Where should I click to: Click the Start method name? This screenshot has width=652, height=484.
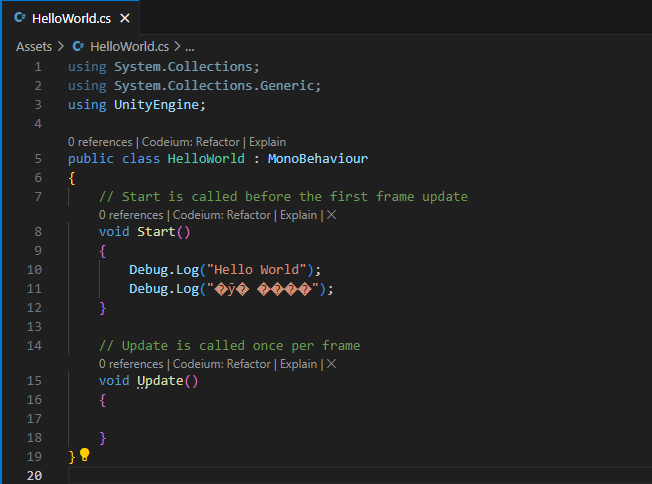156,232
